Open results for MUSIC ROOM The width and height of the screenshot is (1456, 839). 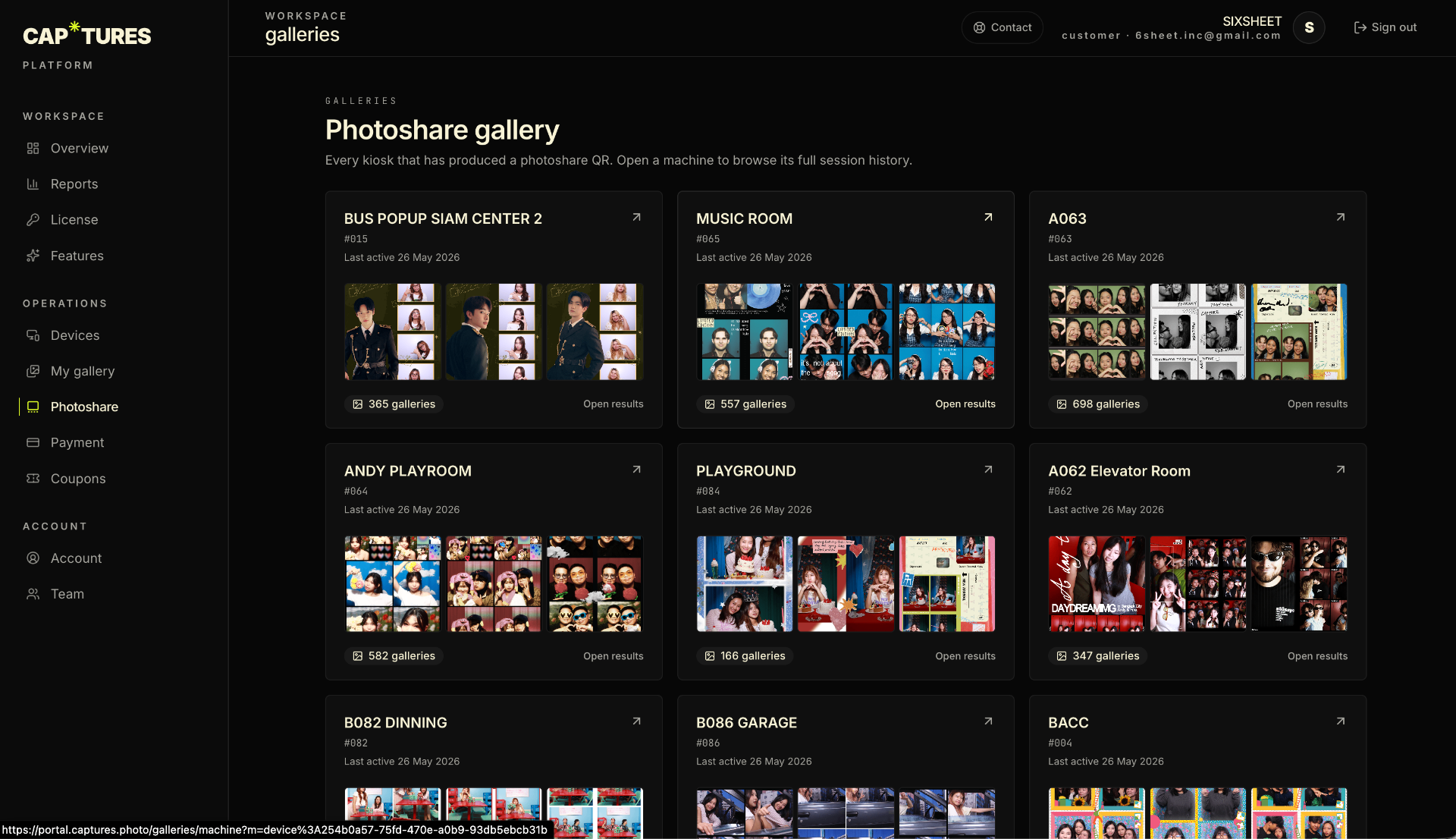(965, 404)
